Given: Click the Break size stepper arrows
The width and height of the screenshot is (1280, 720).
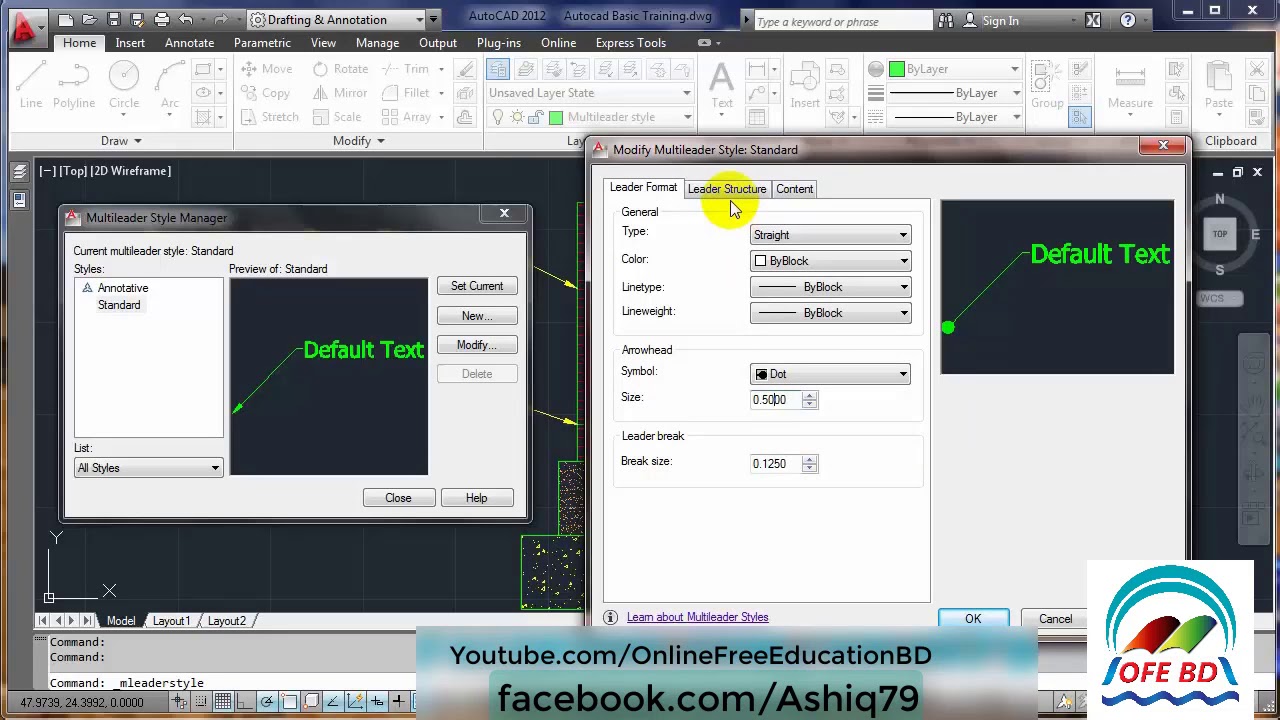Looking at the screenshot, I should pyautogui.click(x=810, y=464).
